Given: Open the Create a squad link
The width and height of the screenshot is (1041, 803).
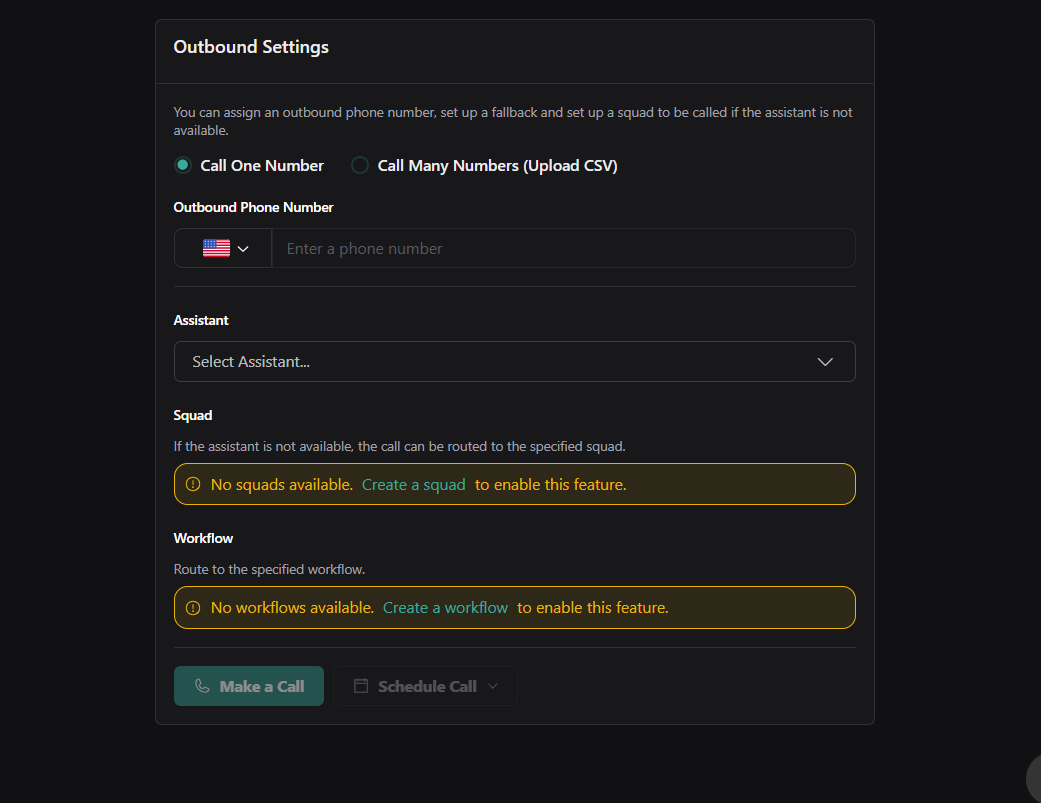Looking at the screenshot, I should 414,485.
